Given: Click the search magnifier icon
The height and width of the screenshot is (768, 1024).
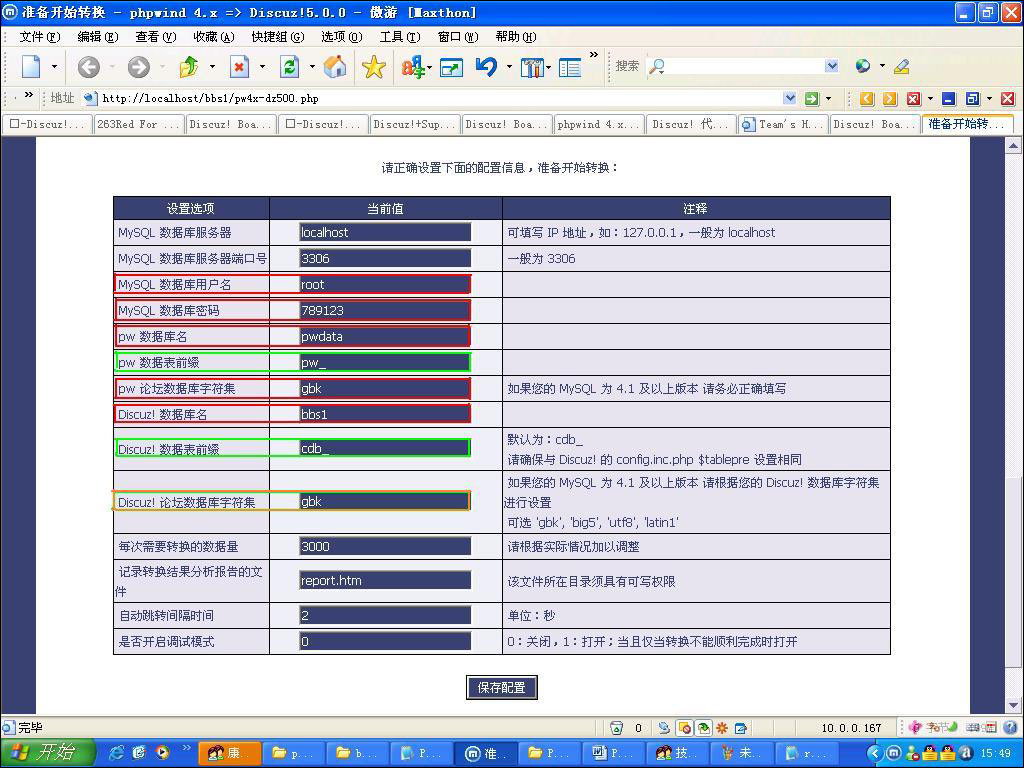Looking at the screenshot, I should (656, 67).
